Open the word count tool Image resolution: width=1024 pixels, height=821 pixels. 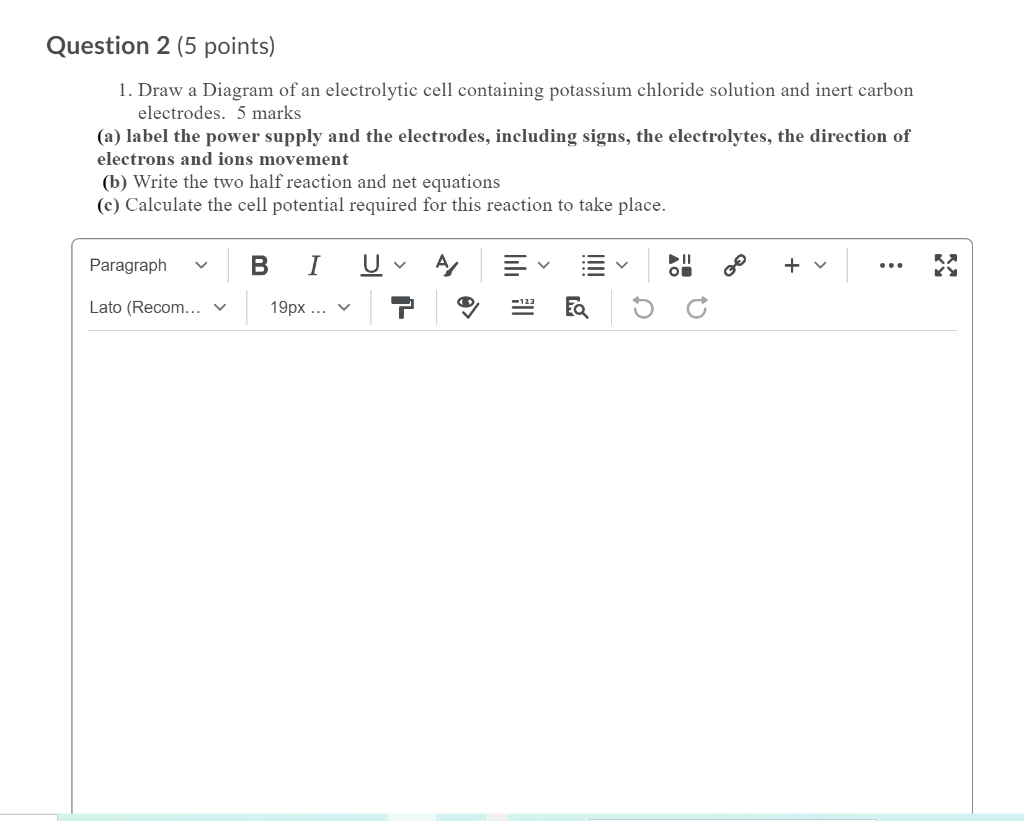point(522,307)
